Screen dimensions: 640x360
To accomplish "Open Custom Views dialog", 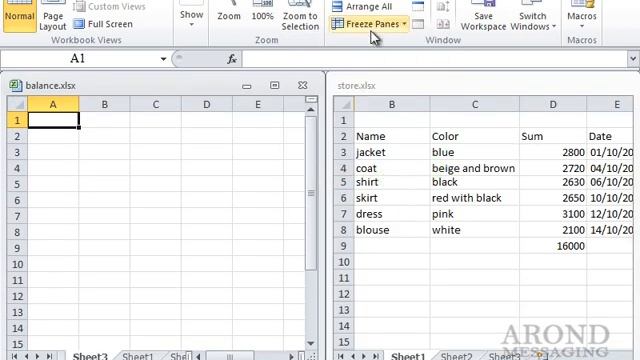I will [110, 7].
